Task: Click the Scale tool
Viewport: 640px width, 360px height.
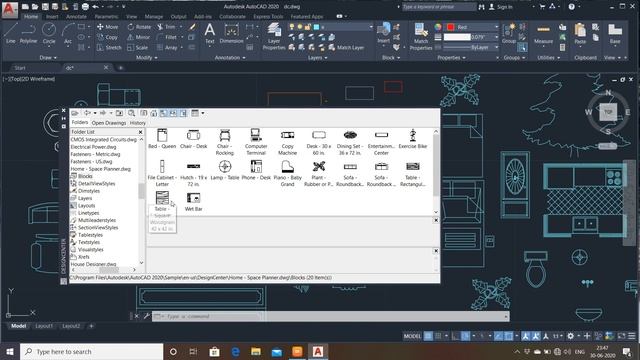Action: [138, 47]
